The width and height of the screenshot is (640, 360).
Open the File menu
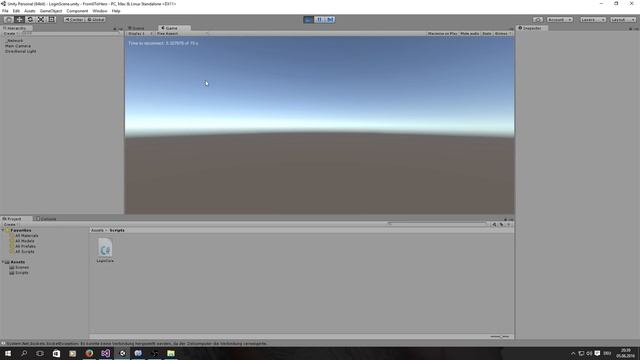tap(5, 11)
